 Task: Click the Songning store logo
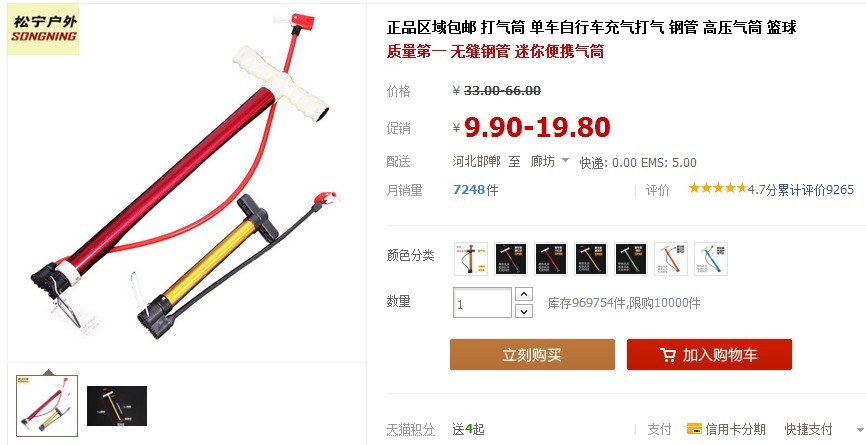[x=43, y=30]
